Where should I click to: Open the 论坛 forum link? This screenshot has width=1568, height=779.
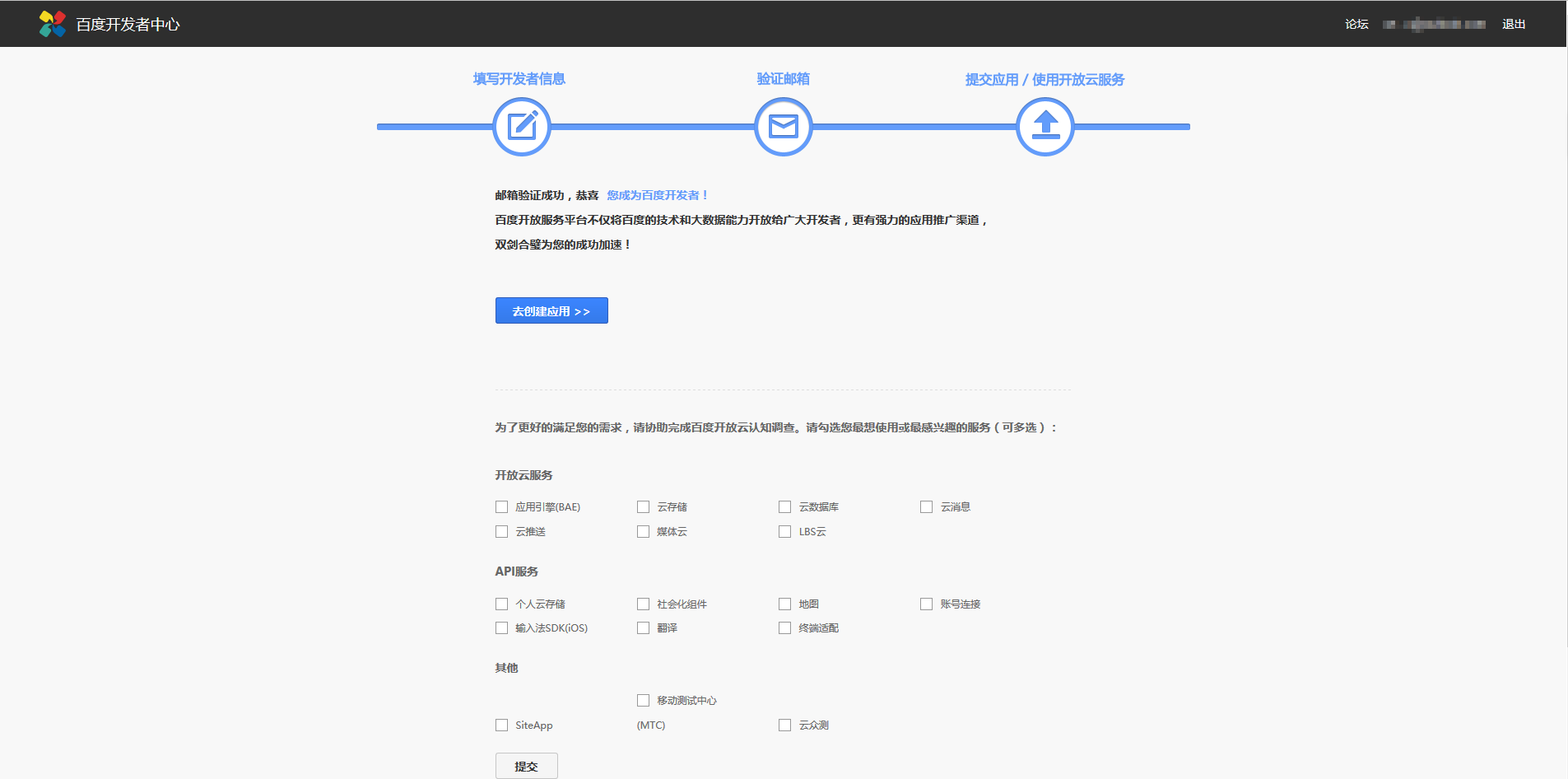[x=1356, y=24]
